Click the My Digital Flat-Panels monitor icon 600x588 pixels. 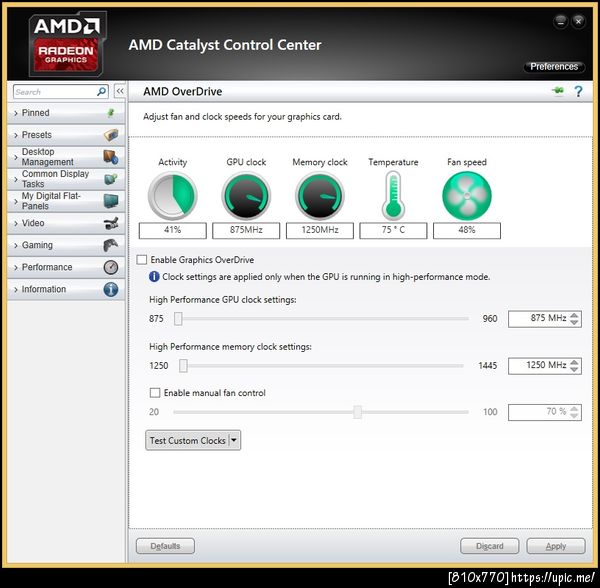[x=111, y=201]
